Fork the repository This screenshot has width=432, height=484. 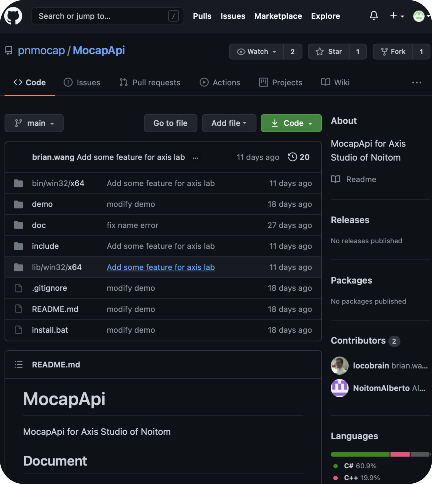click(x=393, y=52)
